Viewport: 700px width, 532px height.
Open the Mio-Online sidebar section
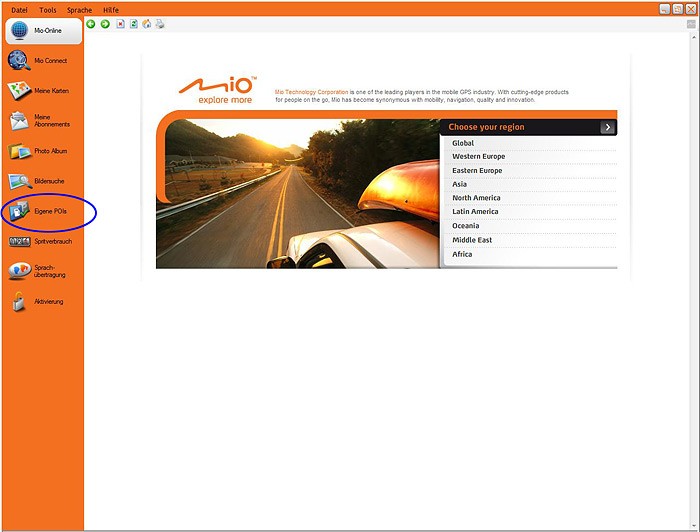[42, 31]
